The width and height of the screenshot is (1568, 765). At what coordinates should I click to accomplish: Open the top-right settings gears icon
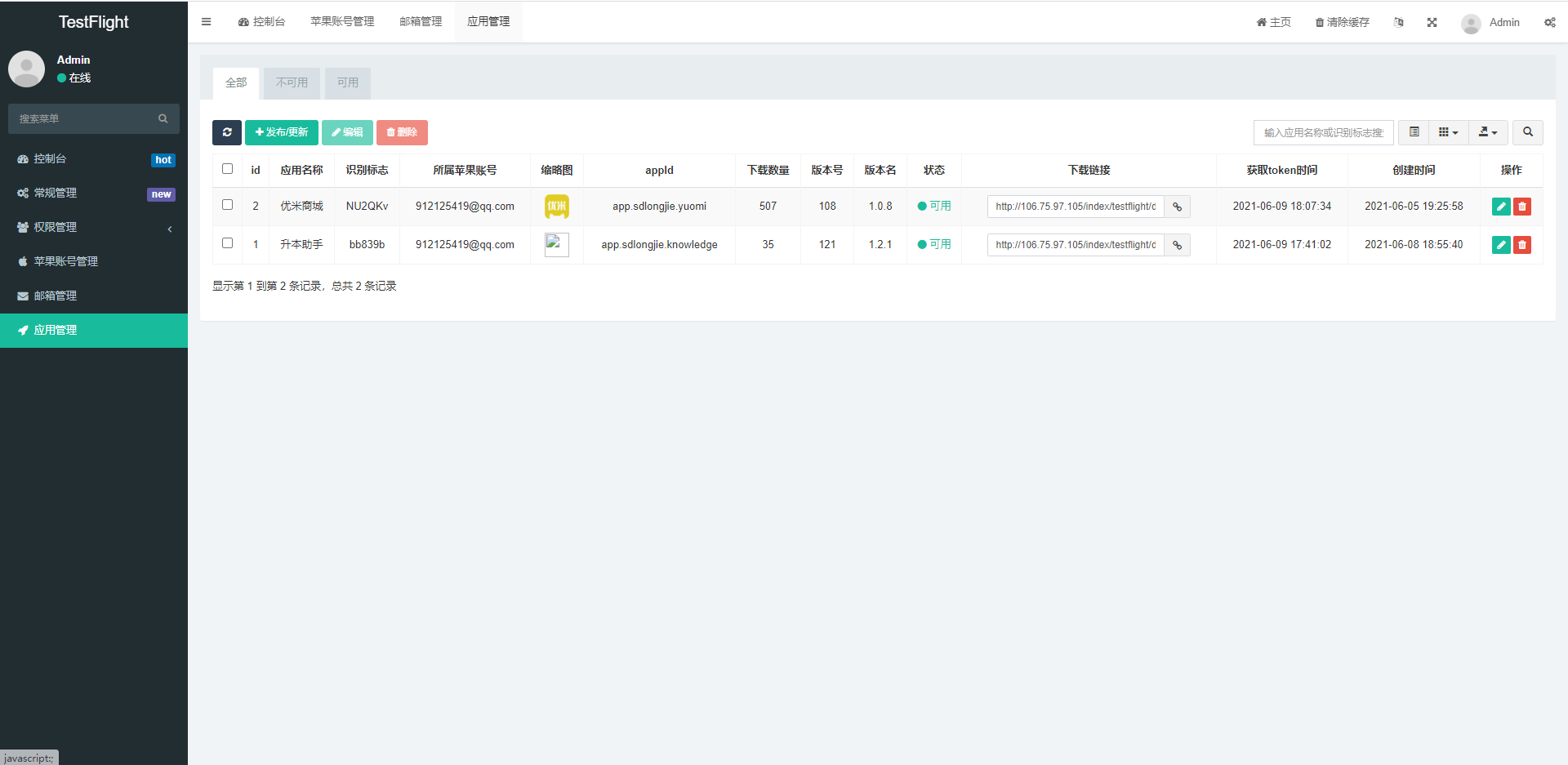tap(1549, 22)
